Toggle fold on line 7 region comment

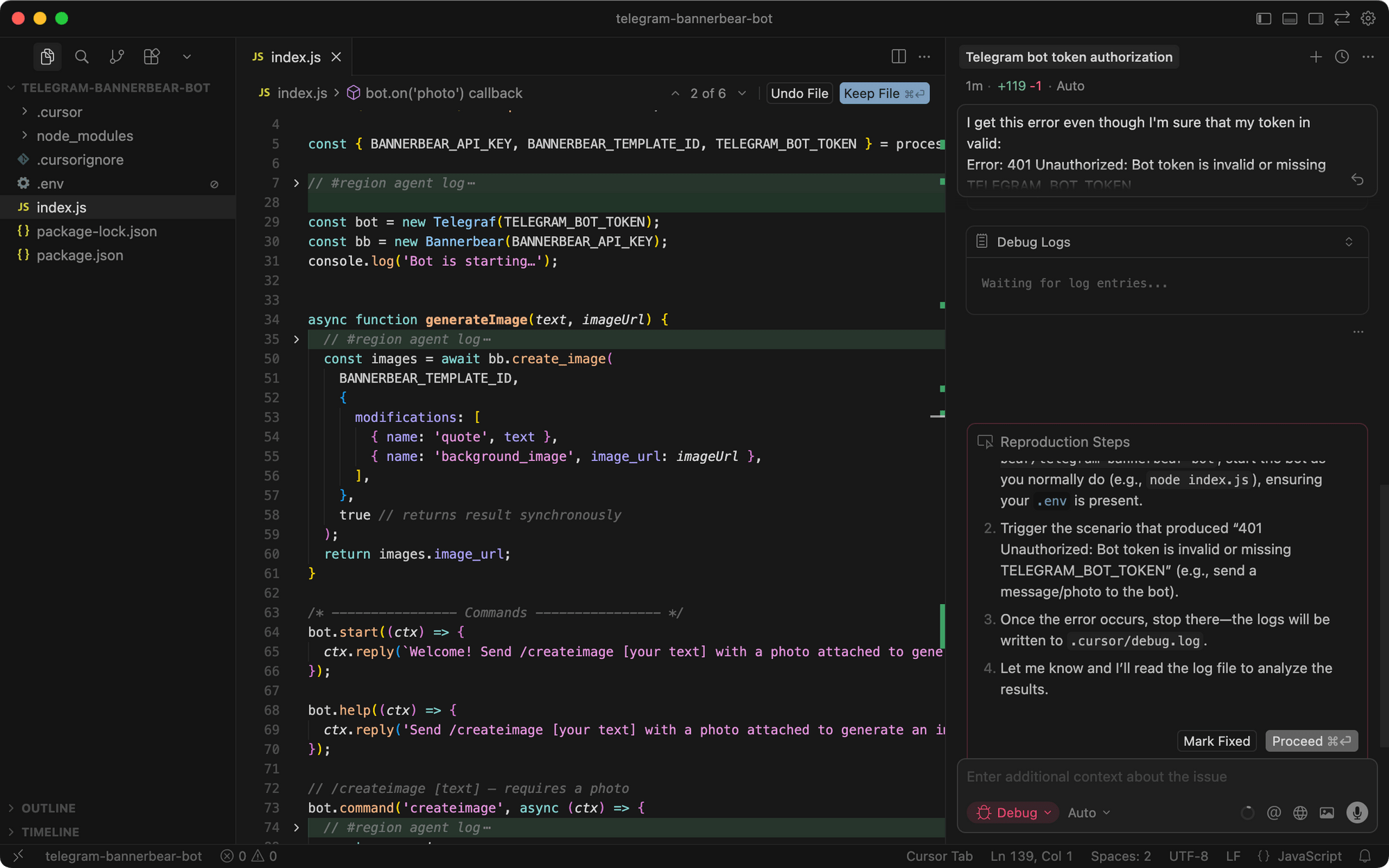(297, 183)
